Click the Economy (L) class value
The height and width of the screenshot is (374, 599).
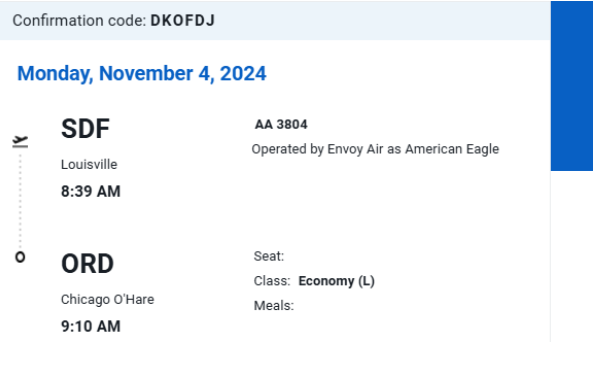click(337, 281)
